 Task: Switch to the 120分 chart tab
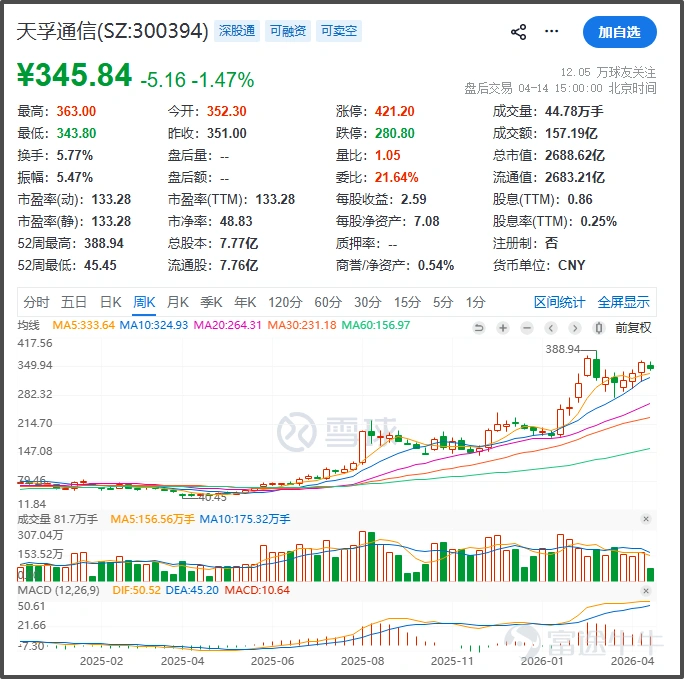(x=285, y=302)
